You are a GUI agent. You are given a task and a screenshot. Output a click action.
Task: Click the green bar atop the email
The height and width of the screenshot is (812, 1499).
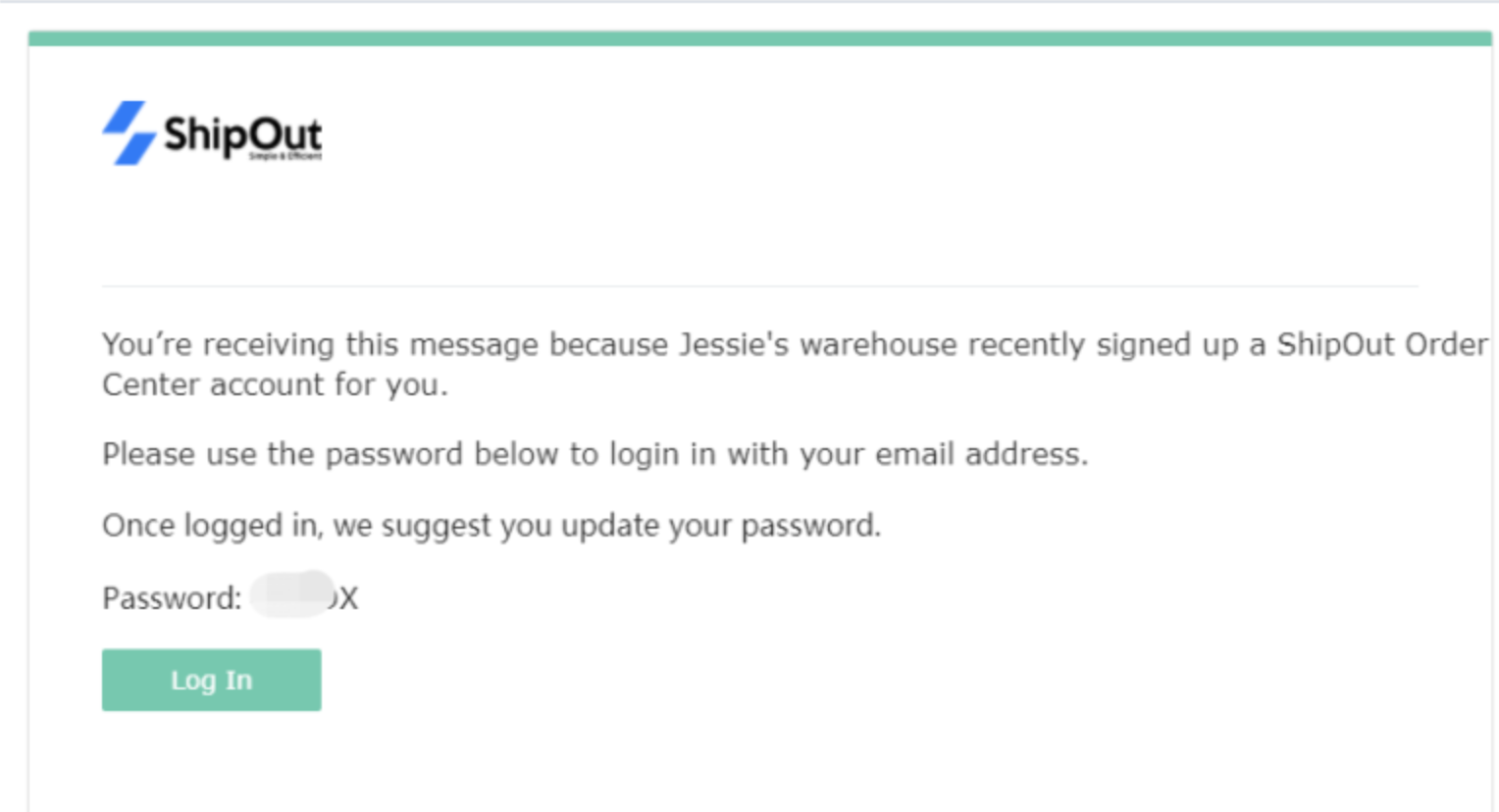[x=759, y=38]
